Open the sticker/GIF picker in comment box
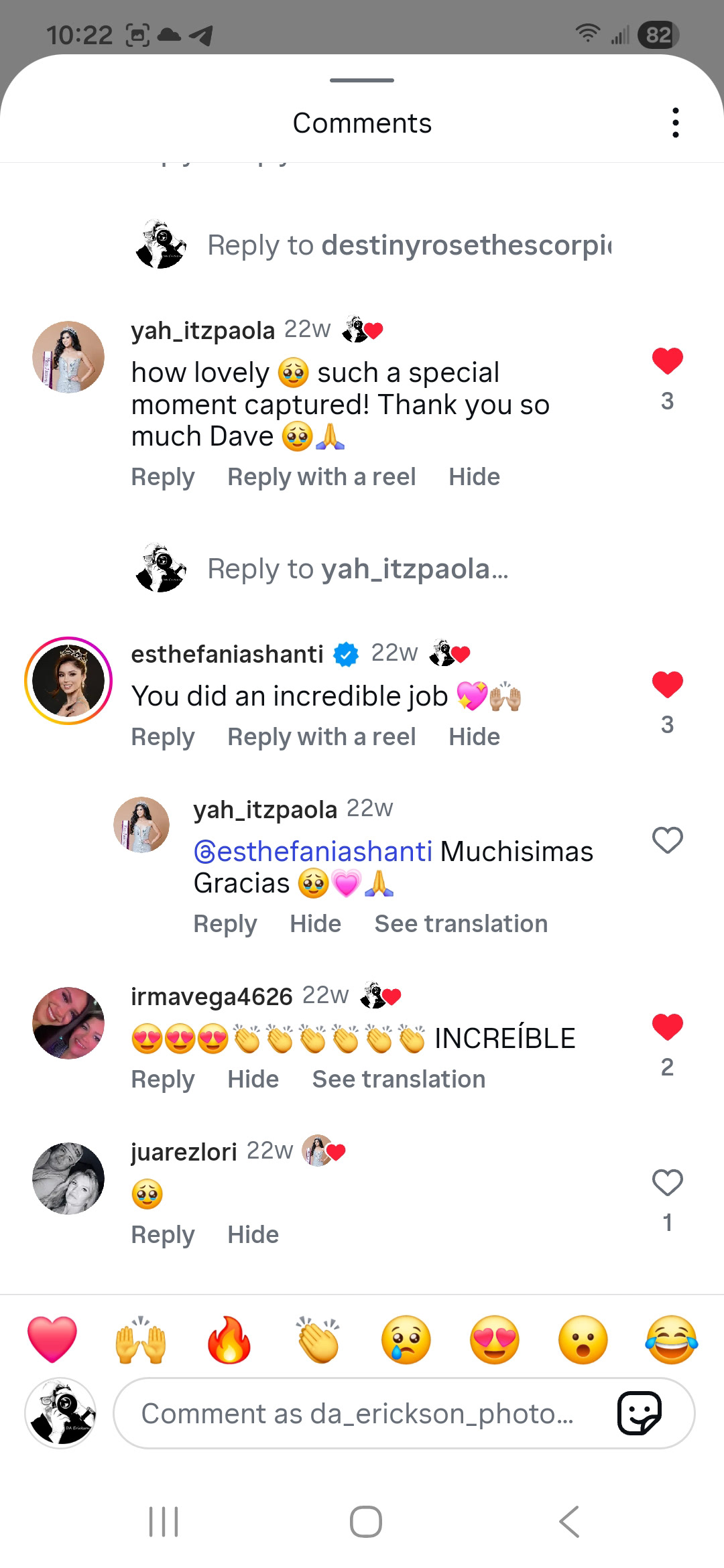Viewport: 724px width, 1568px height. coord(639,1413)
